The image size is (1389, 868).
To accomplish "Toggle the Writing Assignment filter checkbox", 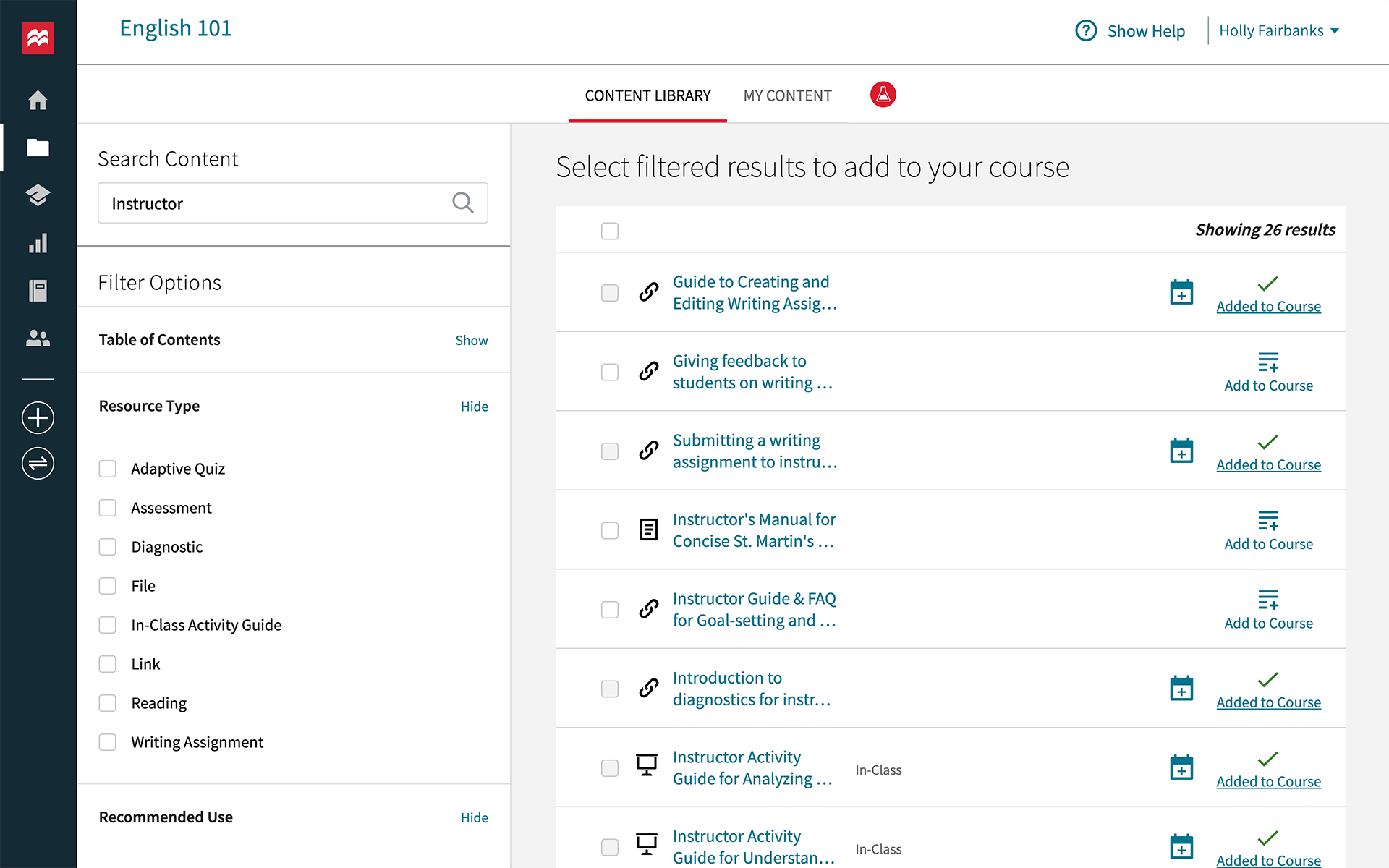I will (x=108, y=741).
